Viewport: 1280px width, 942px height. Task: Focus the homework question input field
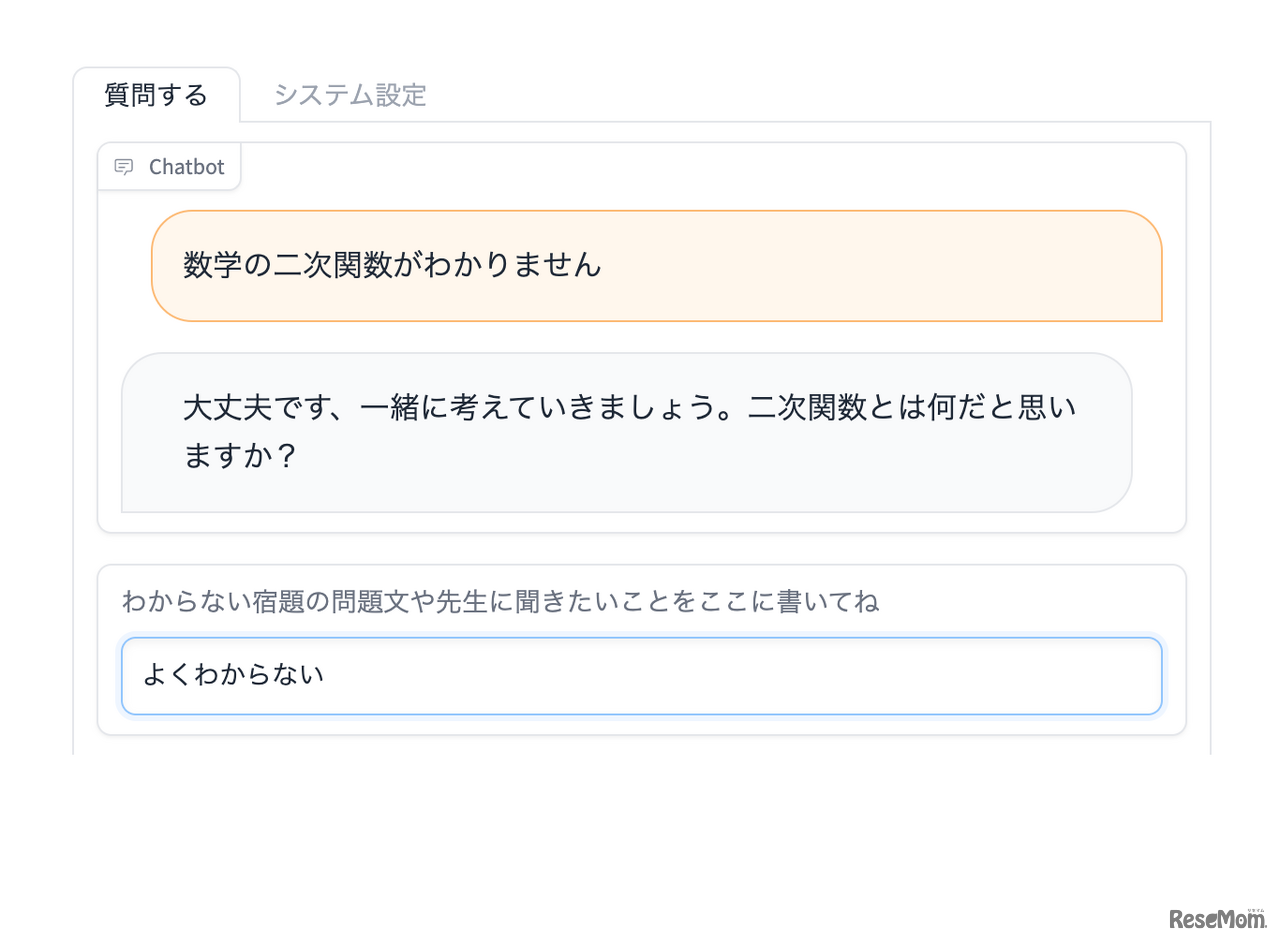click(641, 676)
